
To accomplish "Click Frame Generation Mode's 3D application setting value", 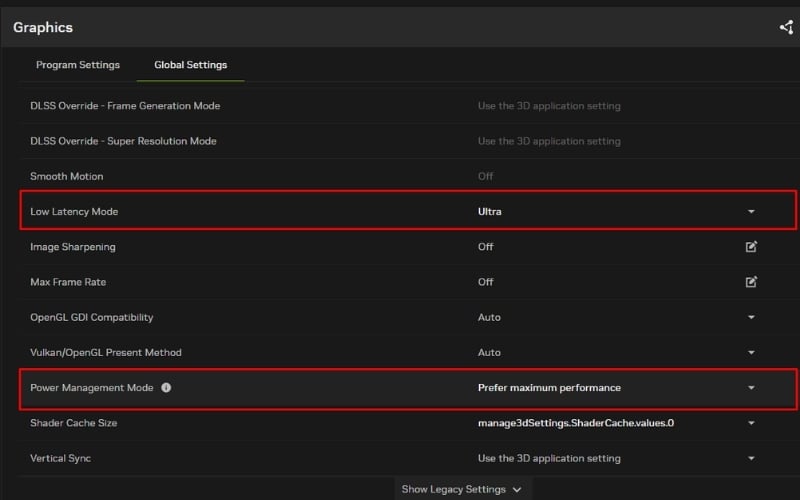I will point(549,106).
